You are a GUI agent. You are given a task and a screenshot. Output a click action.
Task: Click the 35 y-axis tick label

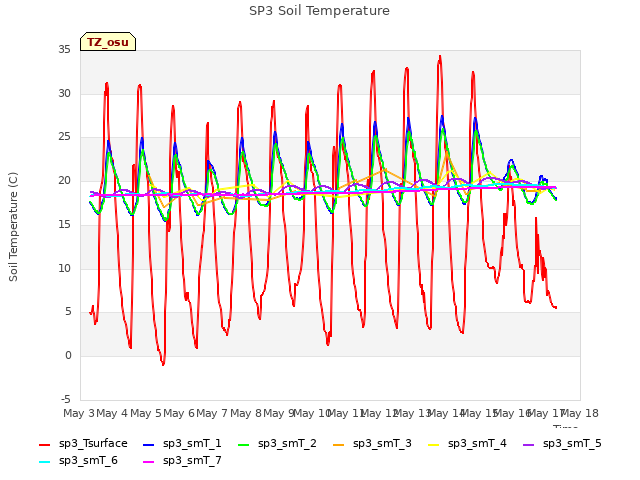point(64,50)
